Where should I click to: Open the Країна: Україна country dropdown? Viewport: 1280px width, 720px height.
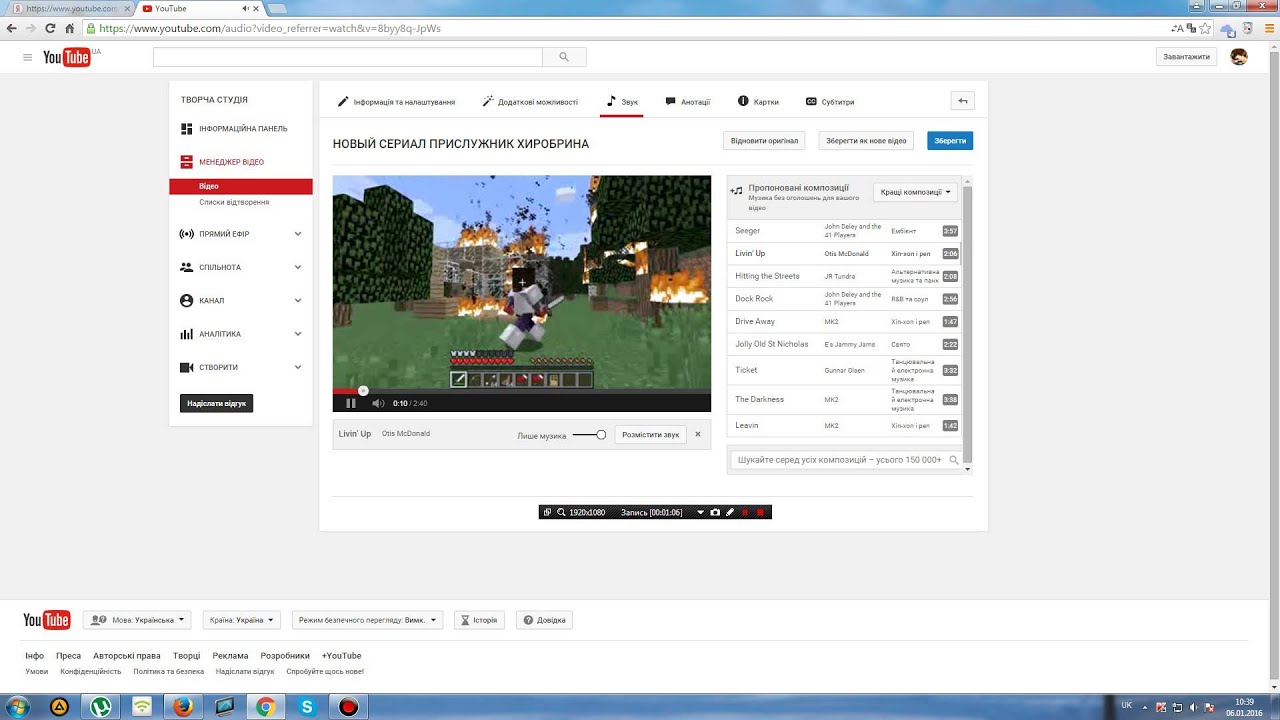coord(241,620)
